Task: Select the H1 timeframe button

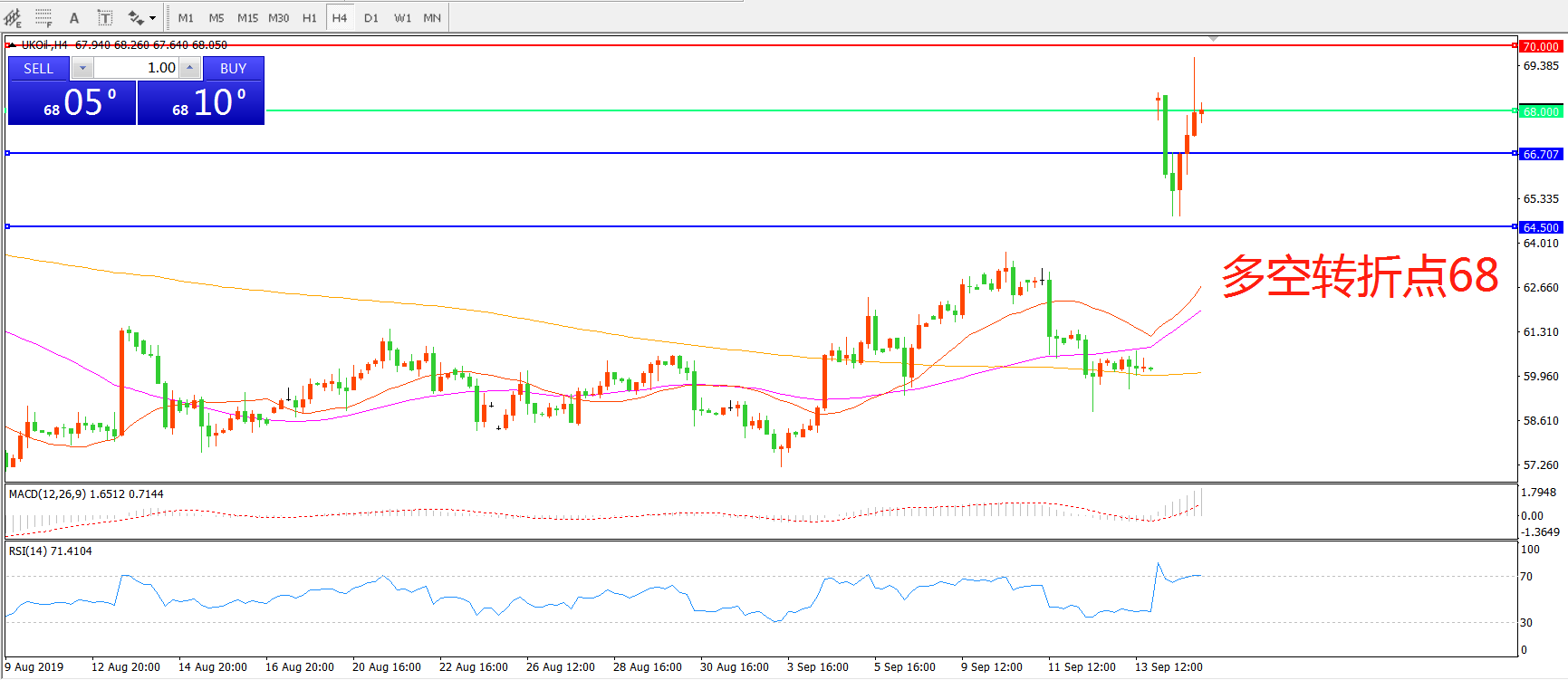Action: click(309, 17)
